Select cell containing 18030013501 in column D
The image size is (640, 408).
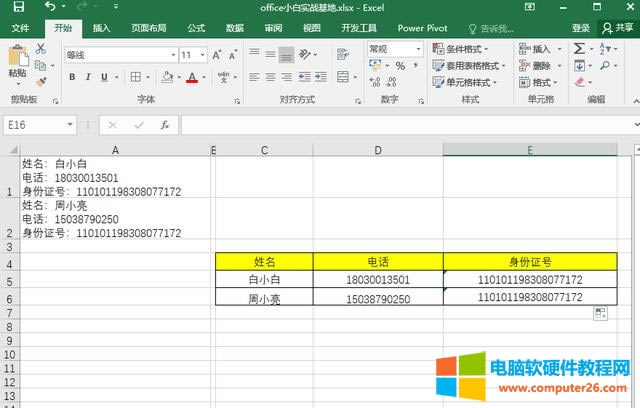tap(378, 280)
